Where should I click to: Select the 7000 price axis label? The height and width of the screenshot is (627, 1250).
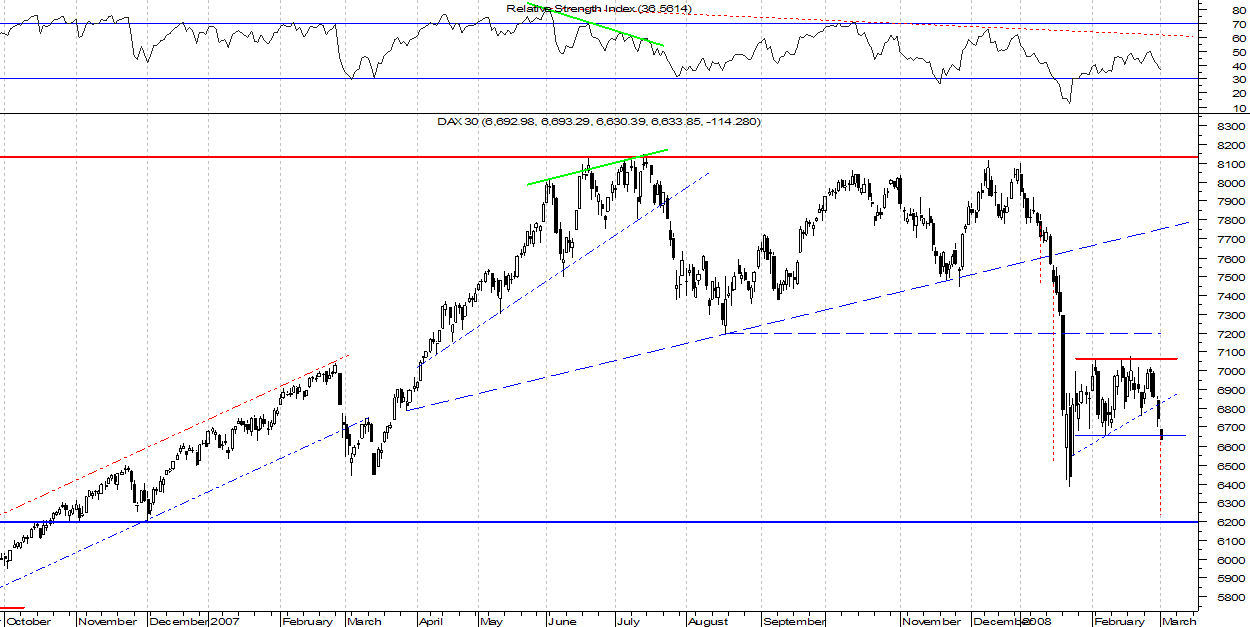[x=1233, y=372]
